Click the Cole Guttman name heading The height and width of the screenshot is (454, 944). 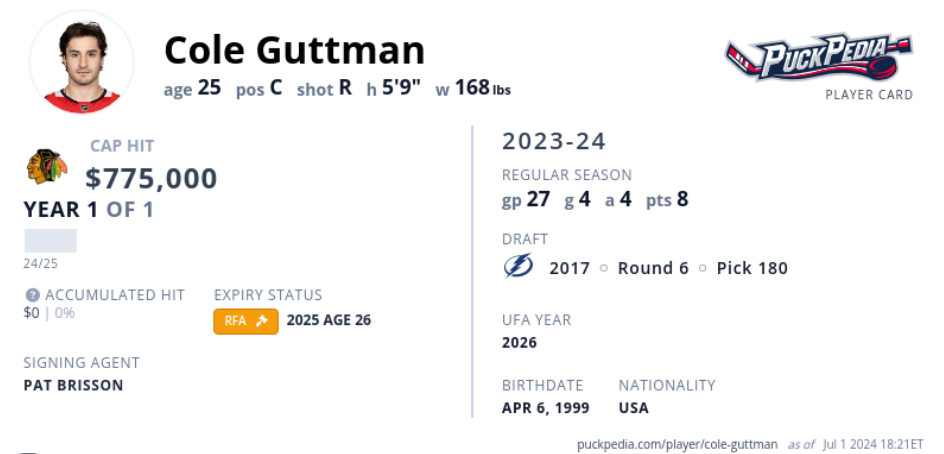click(294, 50)
